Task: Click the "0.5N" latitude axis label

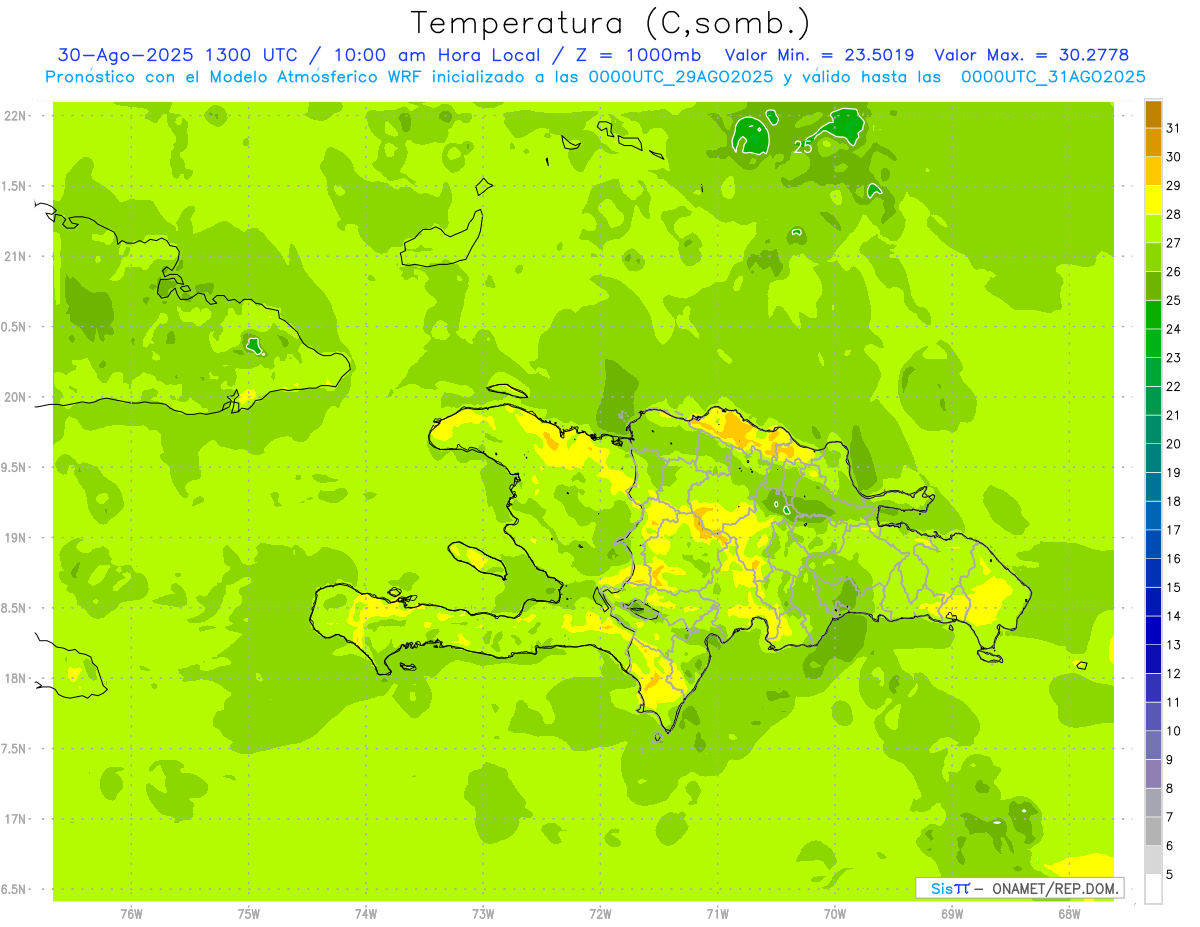Action: click(15, 327)
